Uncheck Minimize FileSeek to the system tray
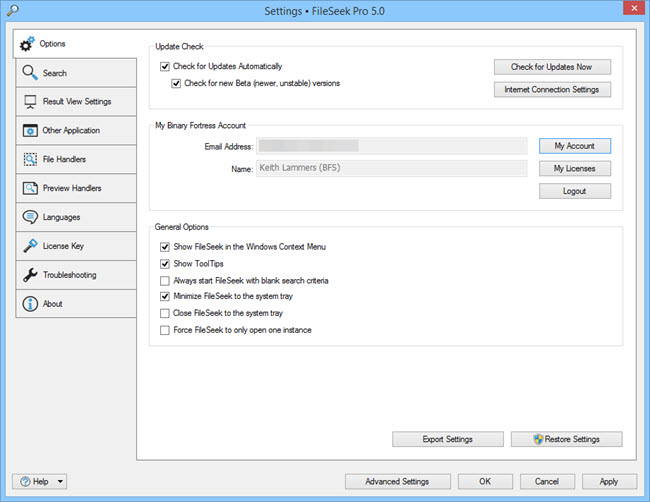650x502 pixels. pyautogui.click(x=165, y=296)
